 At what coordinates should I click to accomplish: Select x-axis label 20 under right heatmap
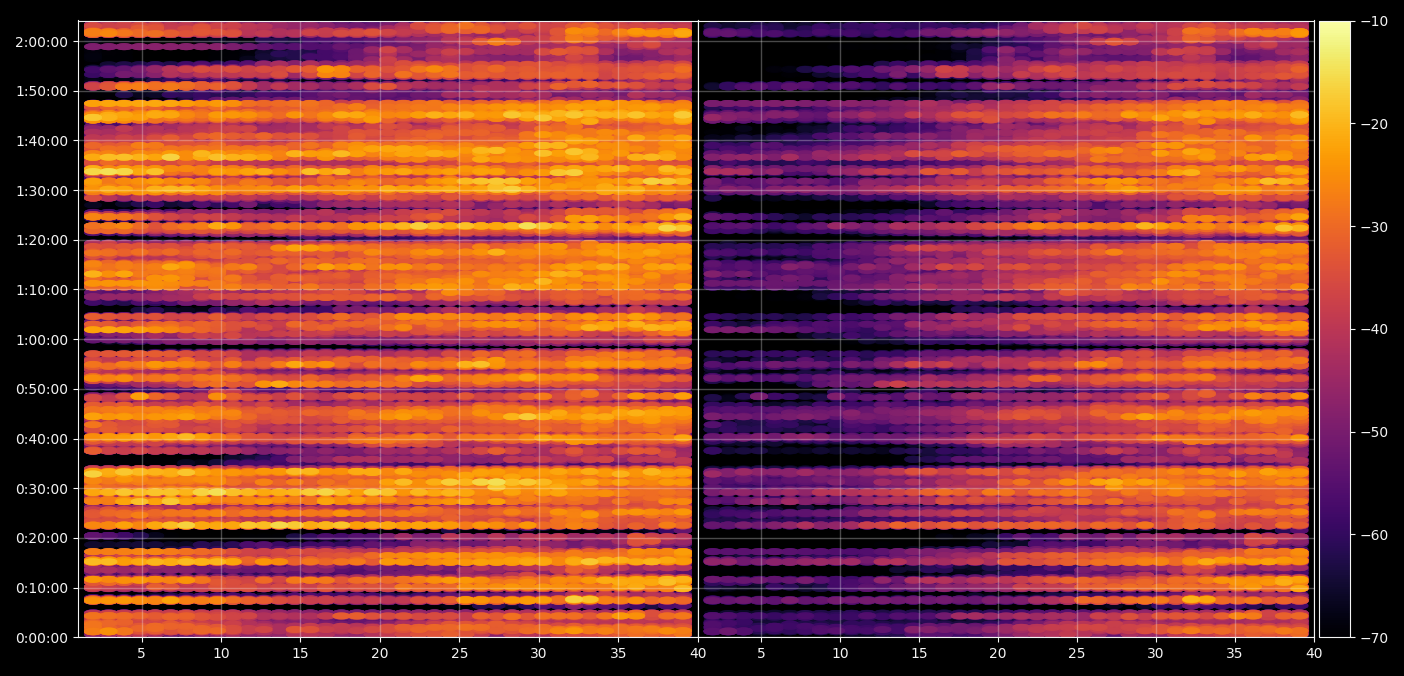998,653
